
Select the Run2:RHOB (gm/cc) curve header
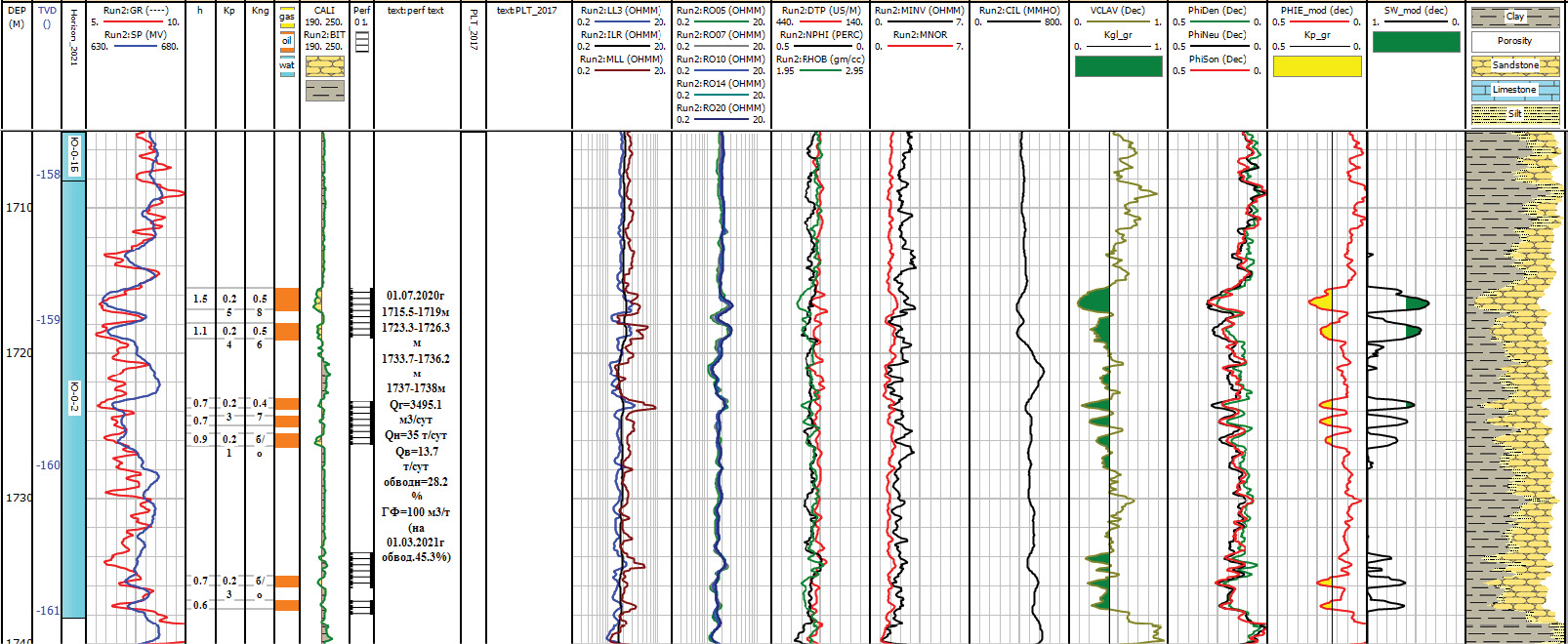click(819, 60)
